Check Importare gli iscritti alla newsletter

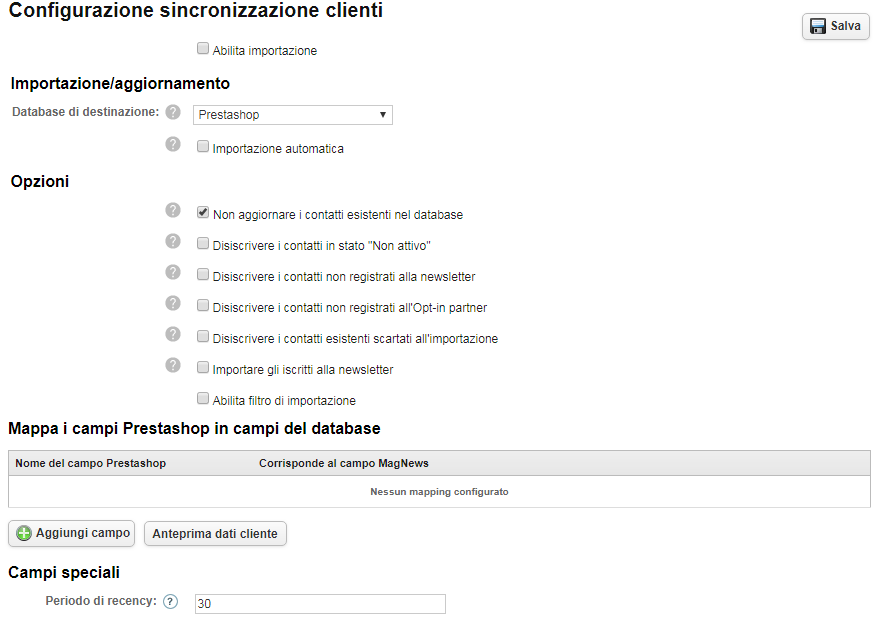pos(203,367)
